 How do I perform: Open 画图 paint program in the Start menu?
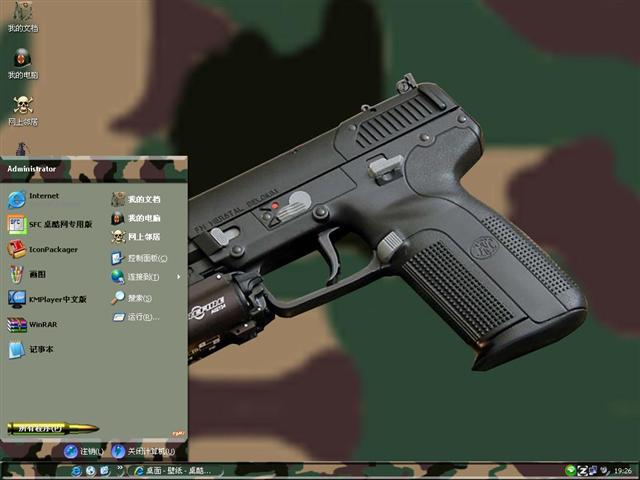(x=27, y=274)
